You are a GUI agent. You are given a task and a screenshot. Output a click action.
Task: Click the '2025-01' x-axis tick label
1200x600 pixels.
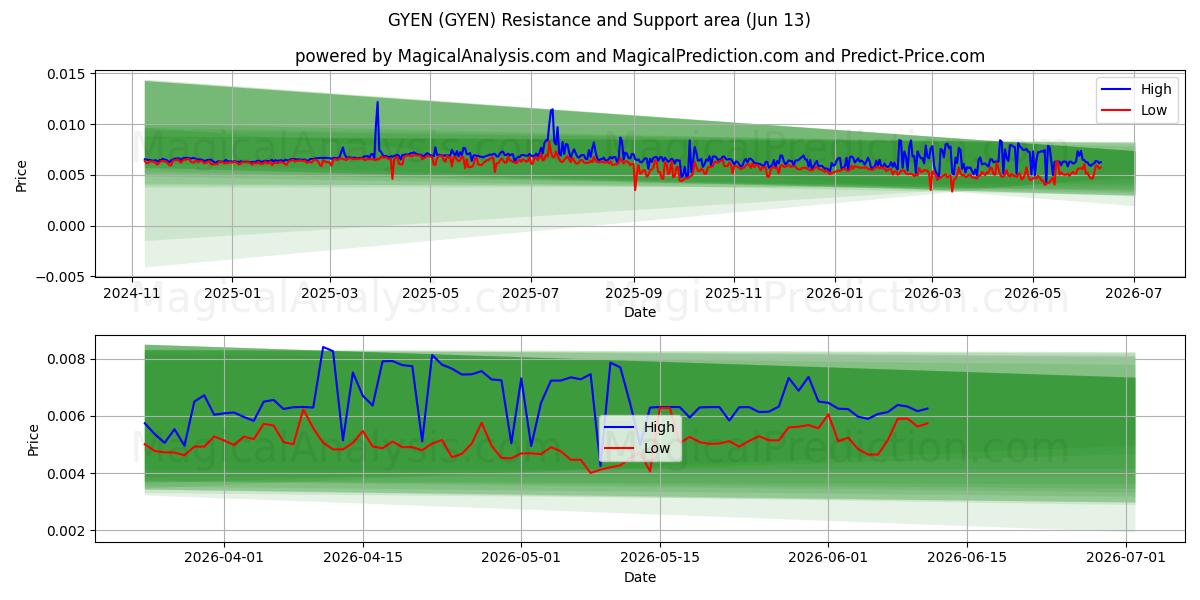click(232, 294)
